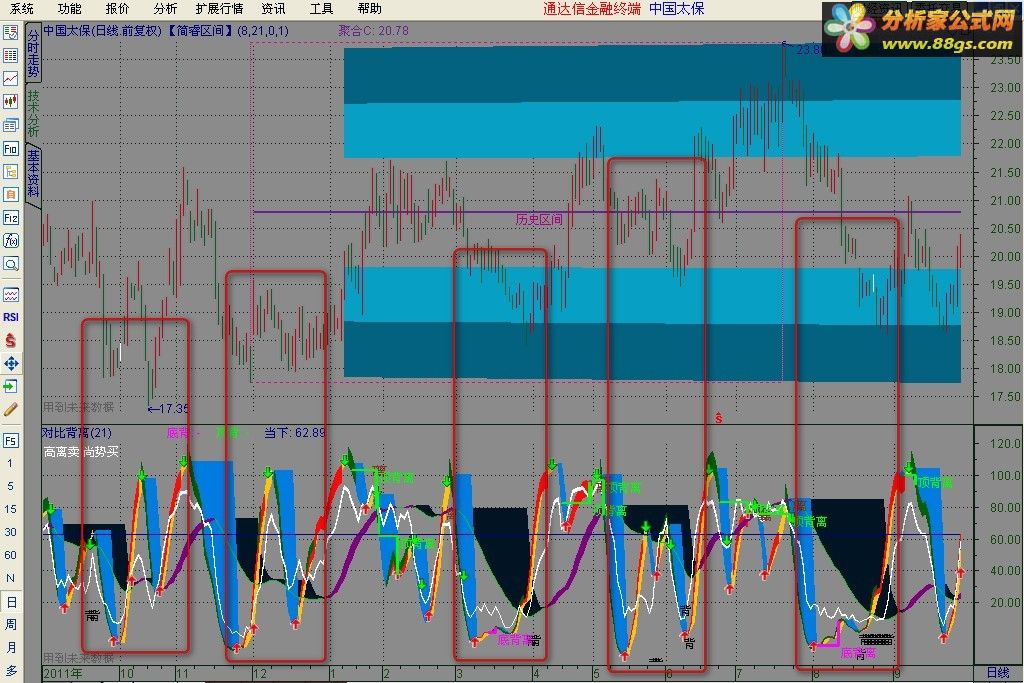1024x683 pixels.
Task: Click the 17.35 low price marker
Action: coord(168,409)
